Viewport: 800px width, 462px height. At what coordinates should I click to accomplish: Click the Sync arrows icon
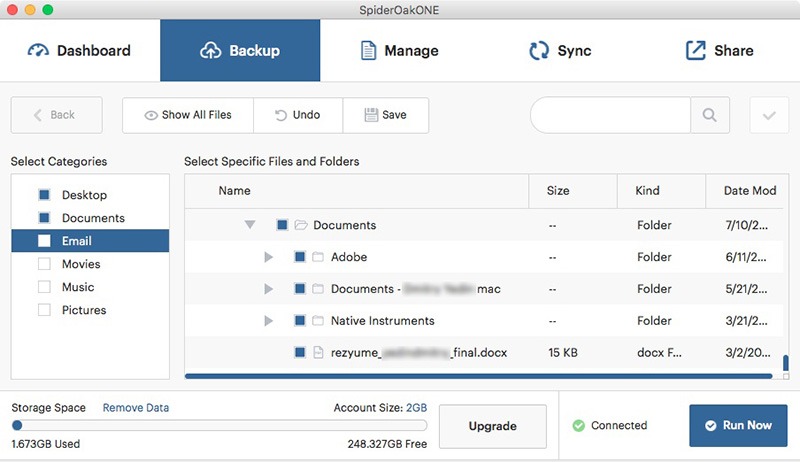(x=539, y=50)
